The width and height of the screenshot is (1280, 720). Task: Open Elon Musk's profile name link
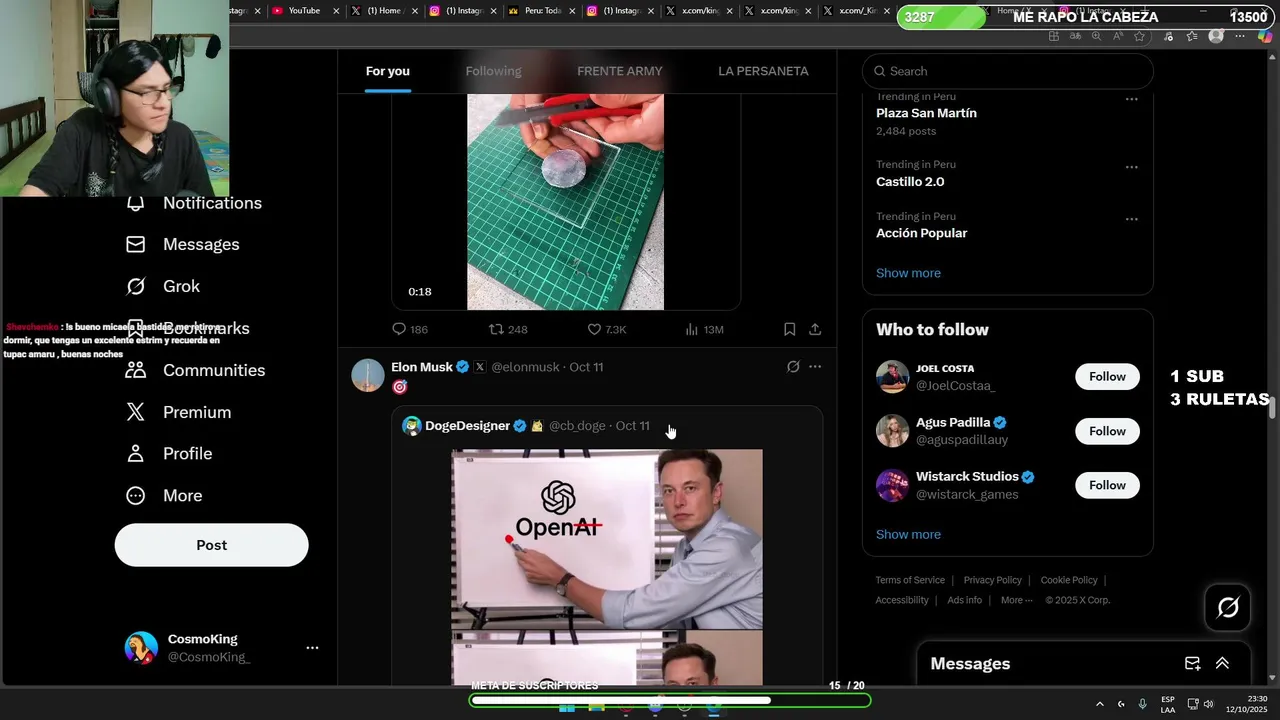(x=422, y=367)
